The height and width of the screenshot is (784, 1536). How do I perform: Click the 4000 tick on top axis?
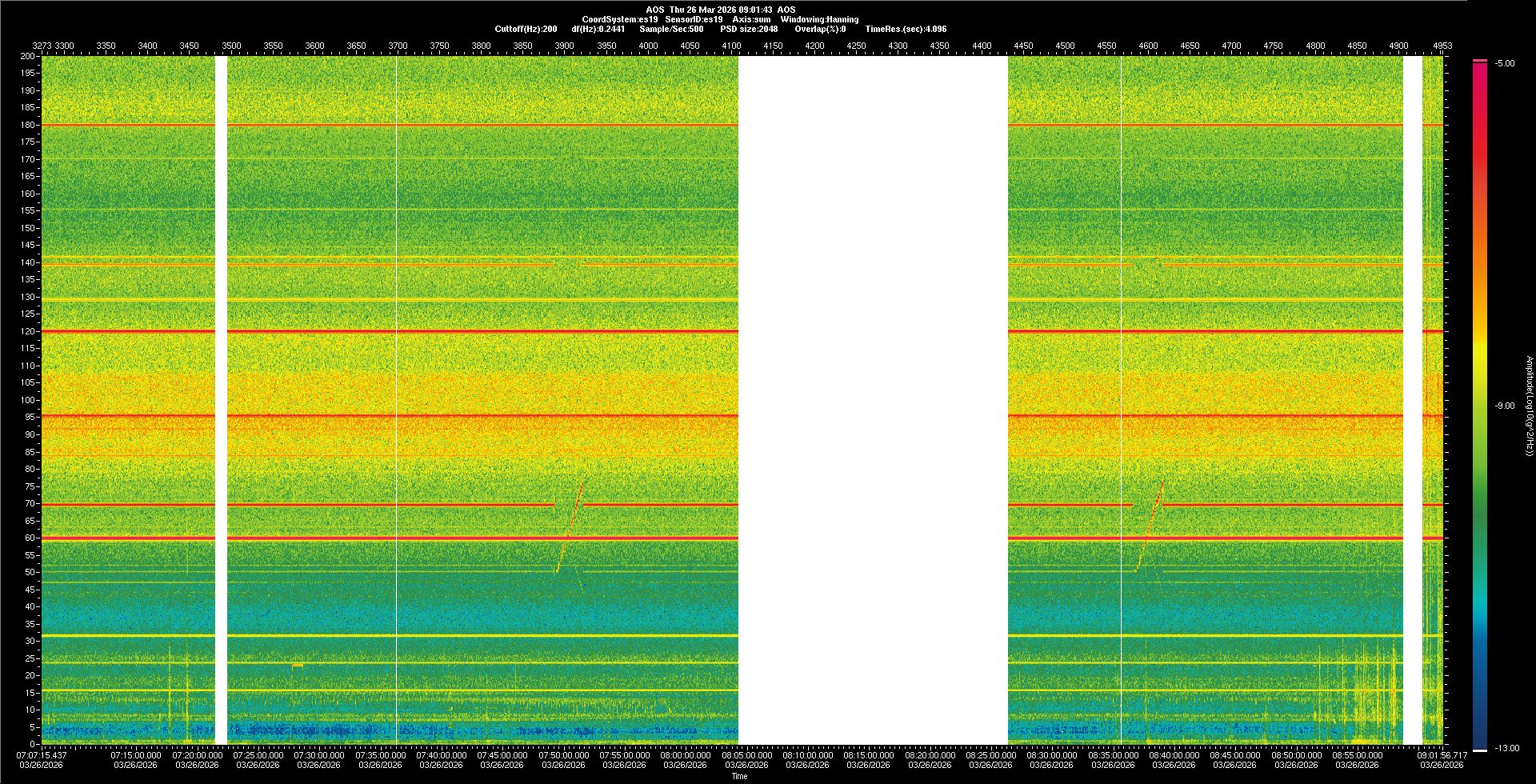648,46
